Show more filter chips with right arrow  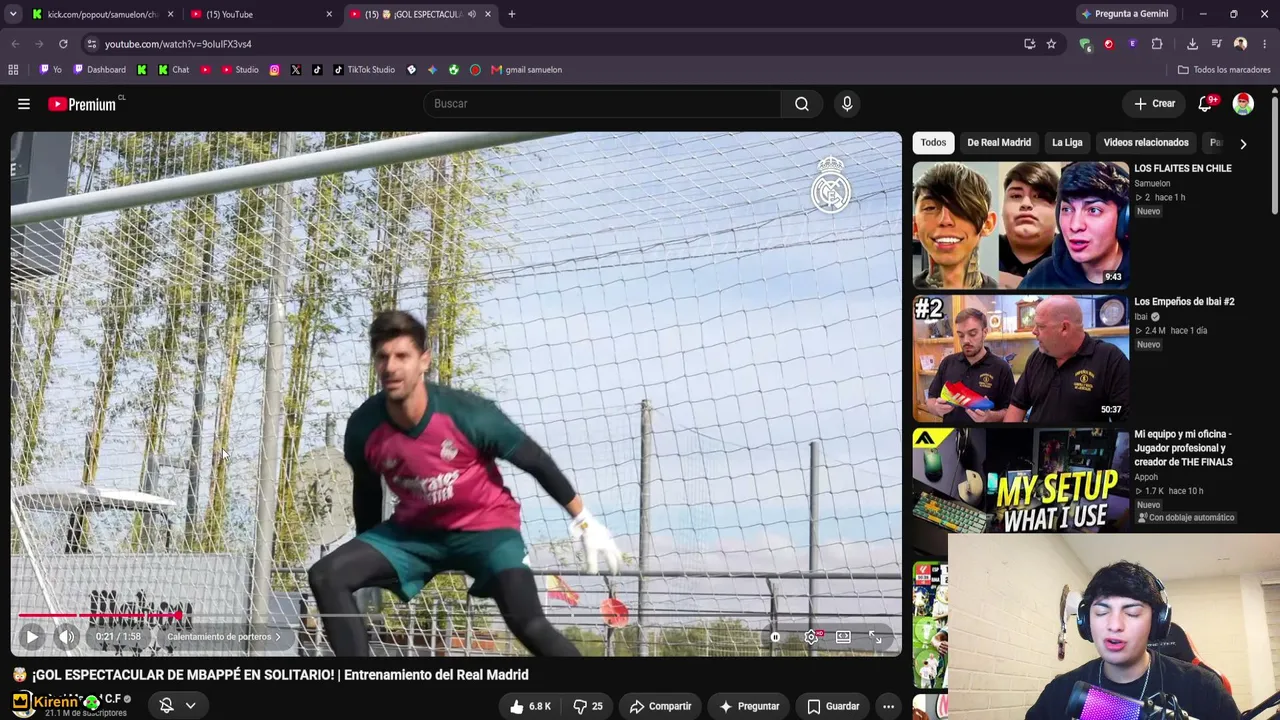pyautogui.click(x=1243, y=143)
